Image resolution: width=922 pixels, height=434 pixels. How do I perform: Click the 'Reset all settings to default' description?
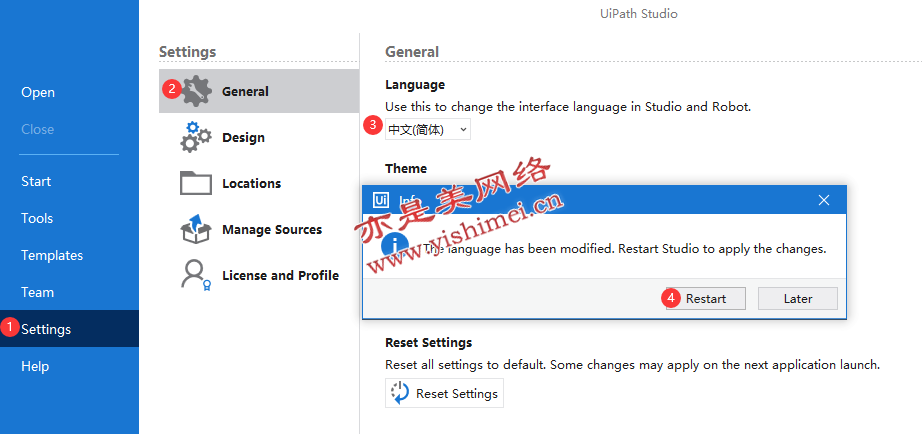632,365
